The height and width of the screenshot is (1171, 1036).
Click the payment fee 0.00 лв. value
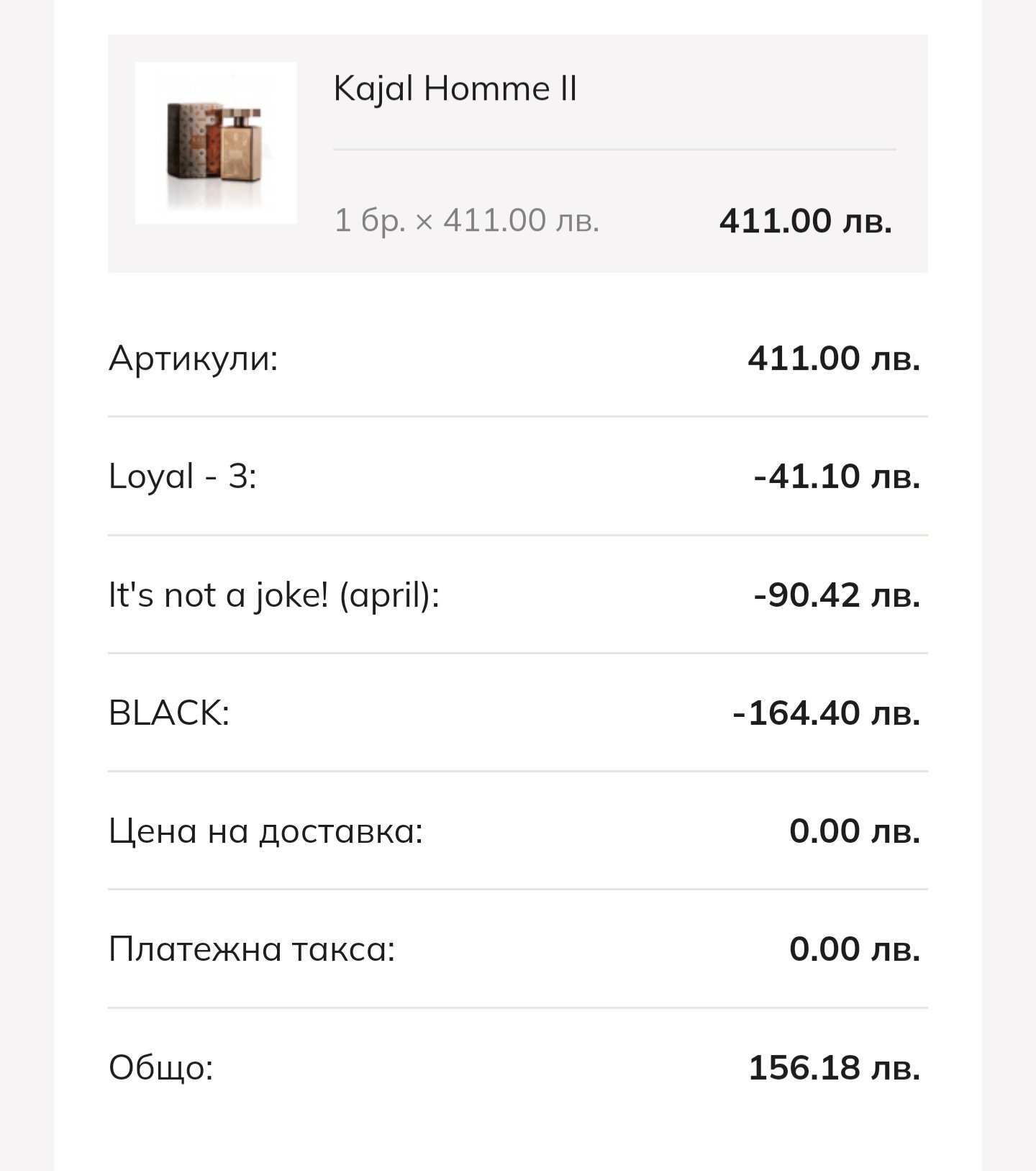click(854, 949)
